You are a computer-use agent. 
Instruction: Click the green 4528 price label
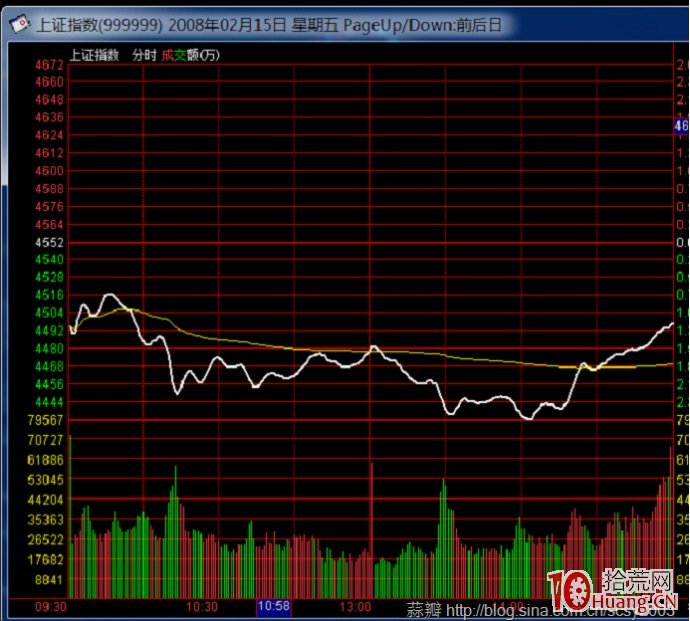(49, 277)
